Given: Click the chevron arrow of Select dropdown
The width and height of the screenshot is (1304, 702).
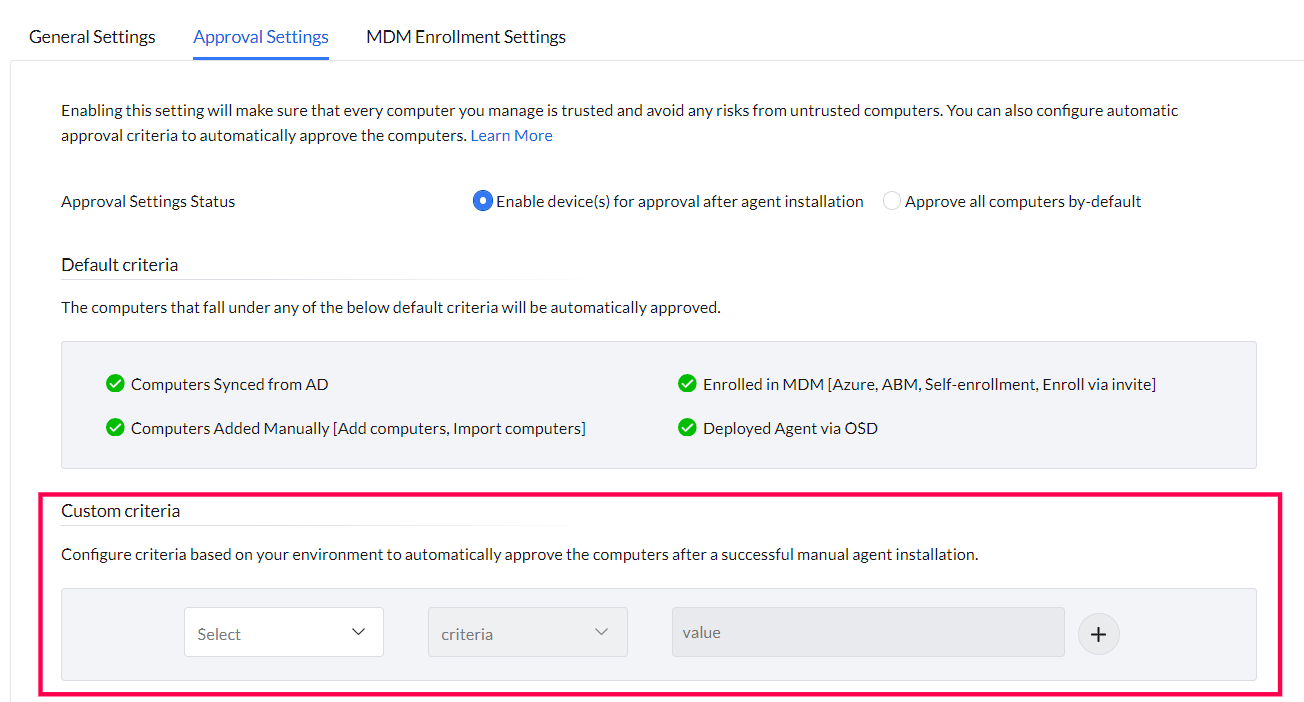Looking at the screenshot, I should [x=358, y=632].
